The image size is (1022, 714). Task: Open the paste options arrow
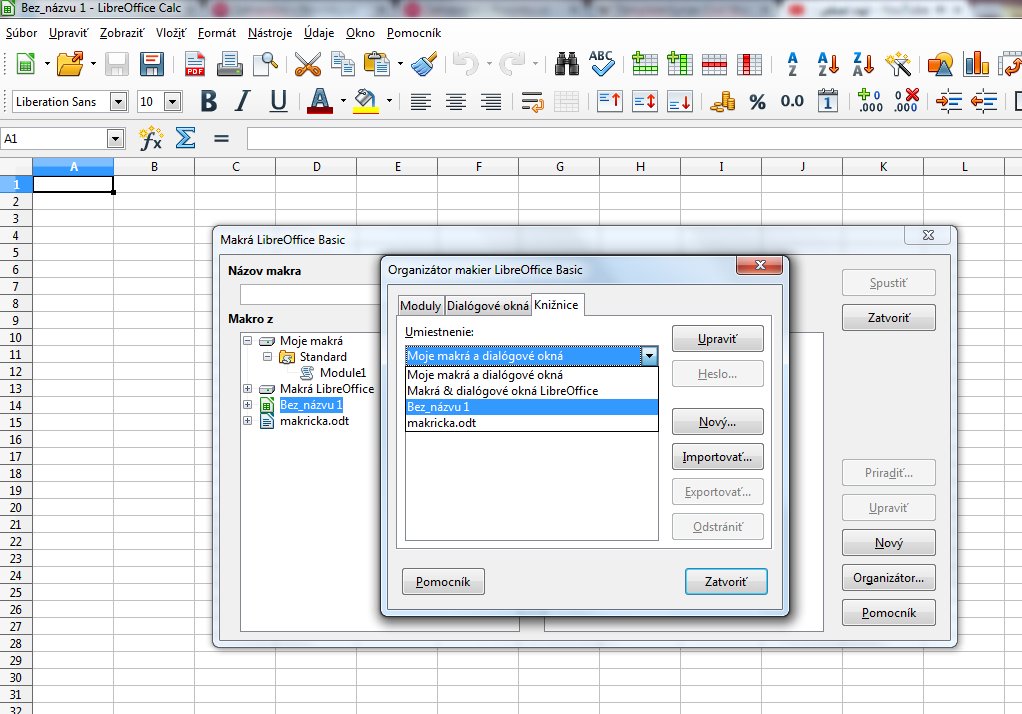tap(400, 64)
